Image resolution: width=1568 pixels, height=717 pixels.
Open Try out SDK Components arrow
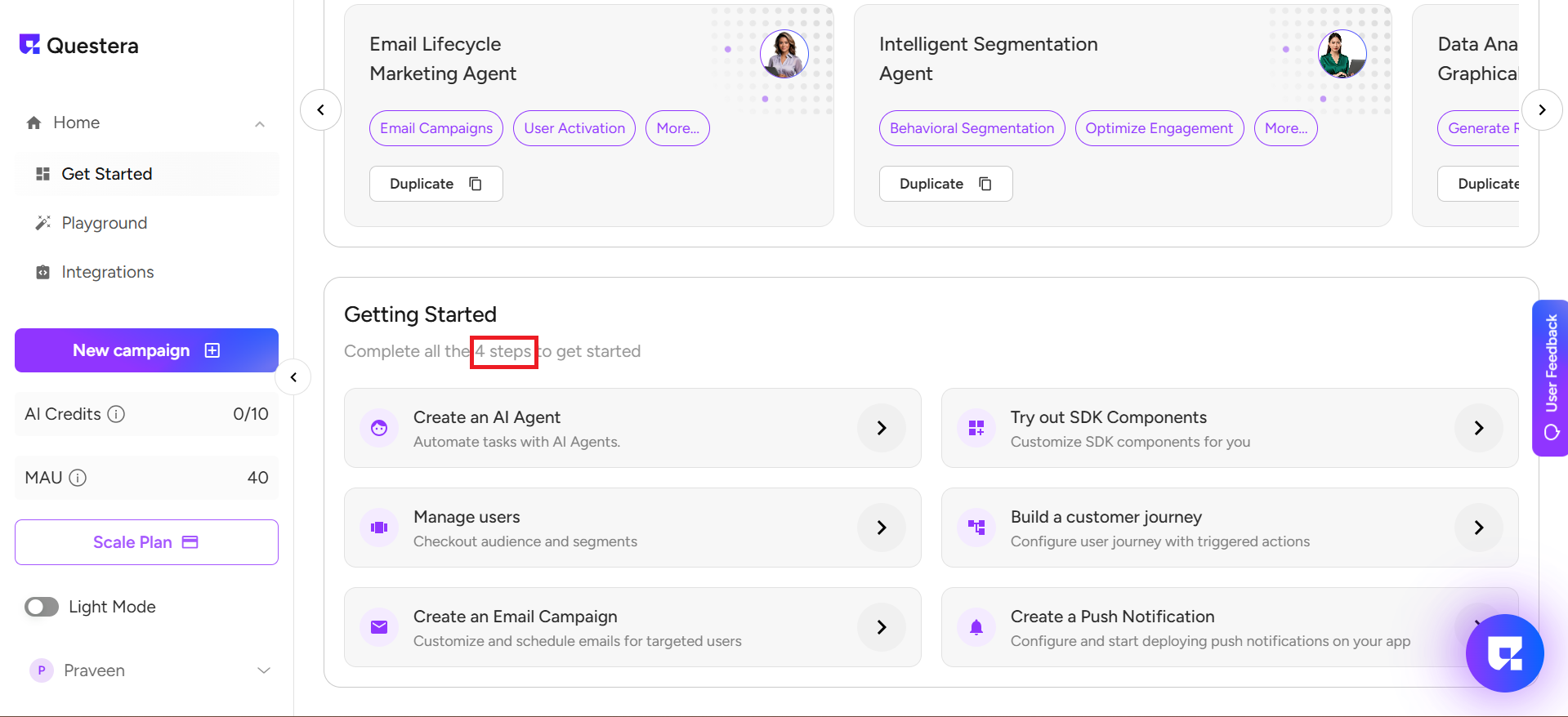click(1478, 428)
